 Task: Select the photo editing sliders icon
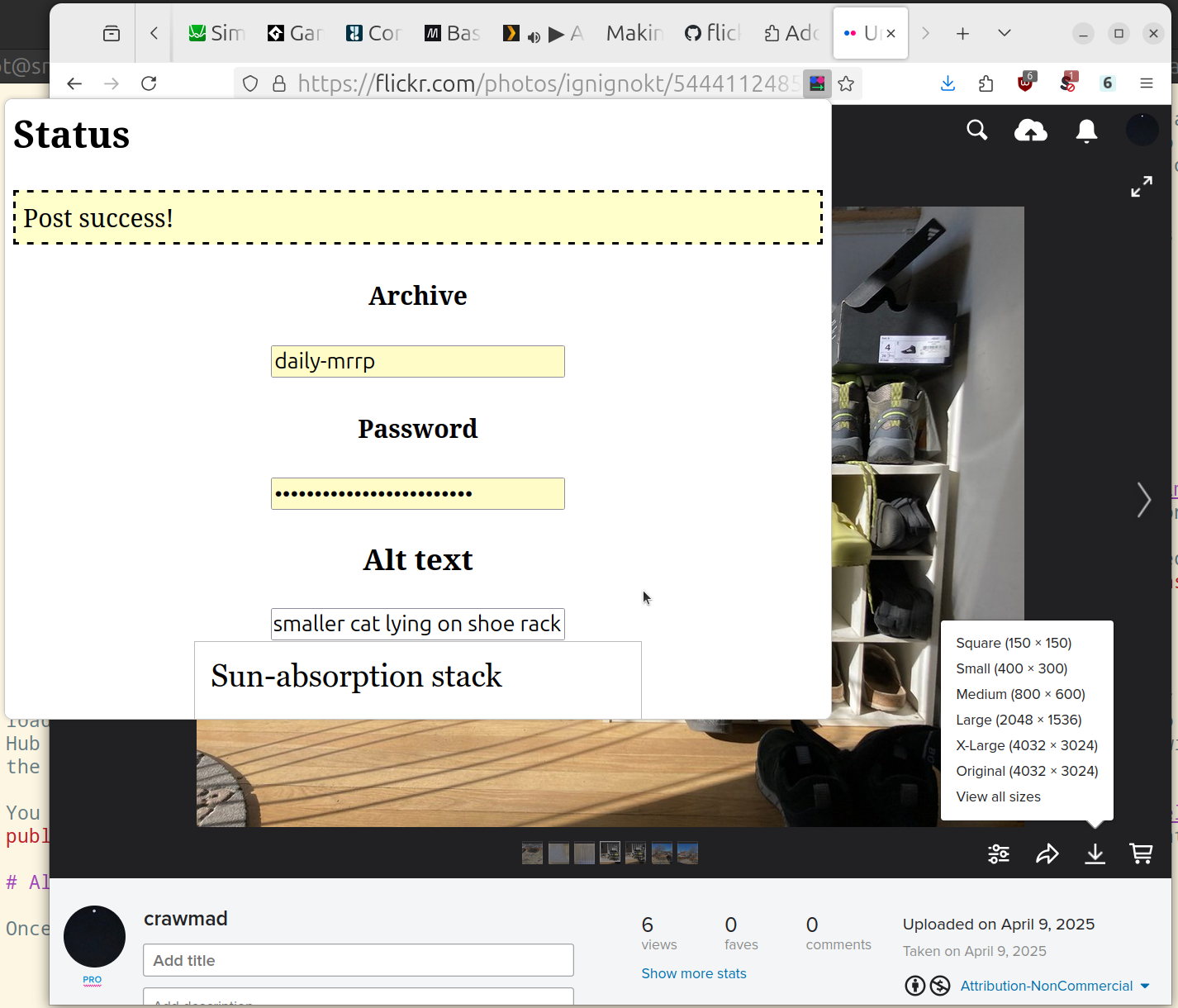[x=998, y=853]
